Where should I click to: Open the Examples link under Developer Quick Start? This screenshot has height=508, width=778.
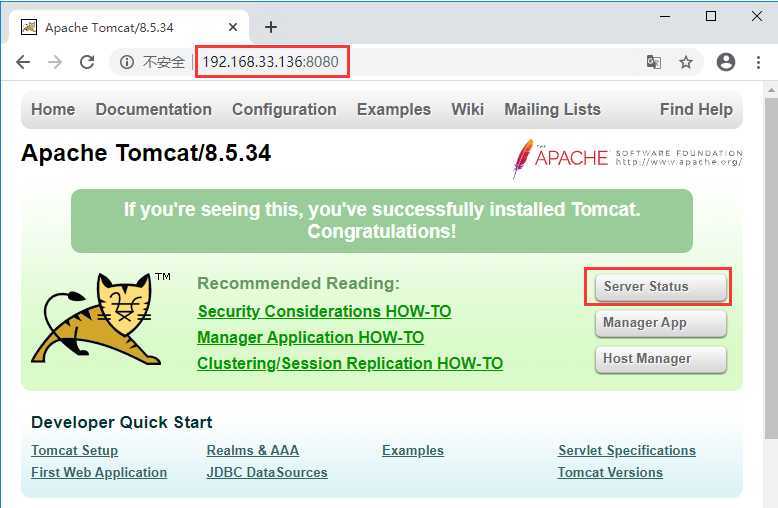(413, 450)
